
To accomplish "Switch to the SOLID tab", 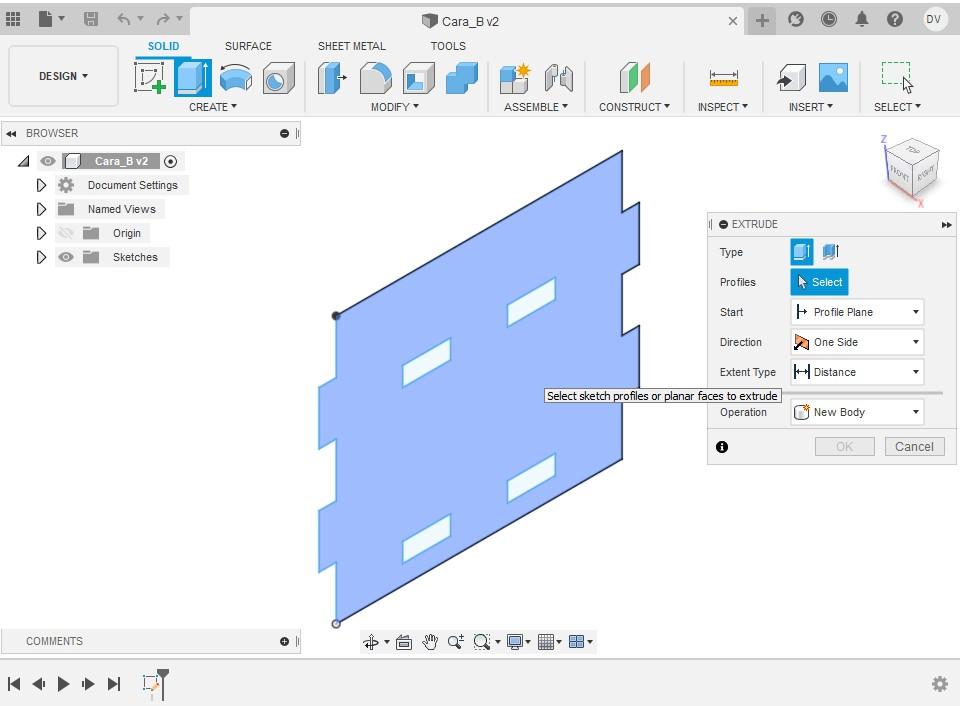I will (x=163, y=46).
